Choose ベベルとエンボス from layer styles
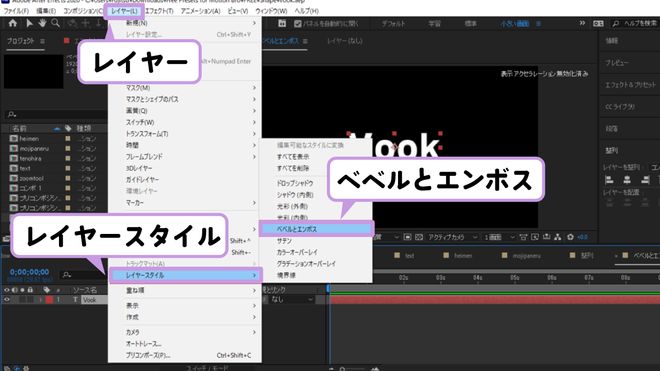 pos(317,229)
